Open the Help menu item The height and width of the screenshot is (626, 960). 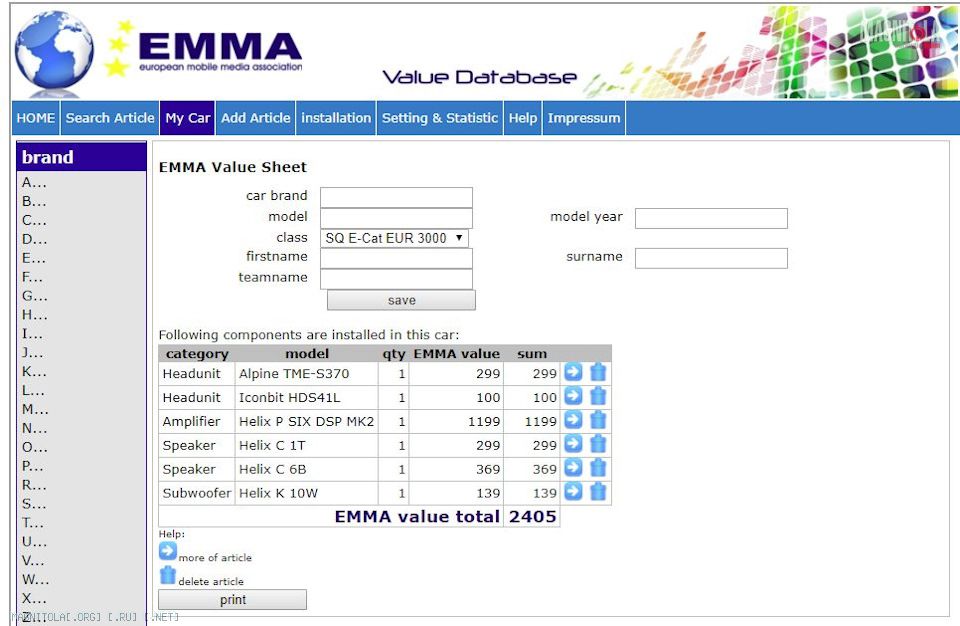coord(523,118)
